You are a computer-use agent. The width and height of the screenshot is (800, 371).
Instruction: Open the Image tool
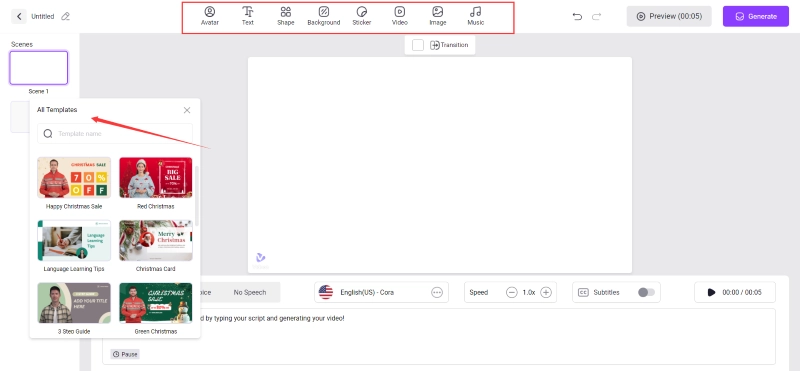pyautogui.click(x=438, y=16)
